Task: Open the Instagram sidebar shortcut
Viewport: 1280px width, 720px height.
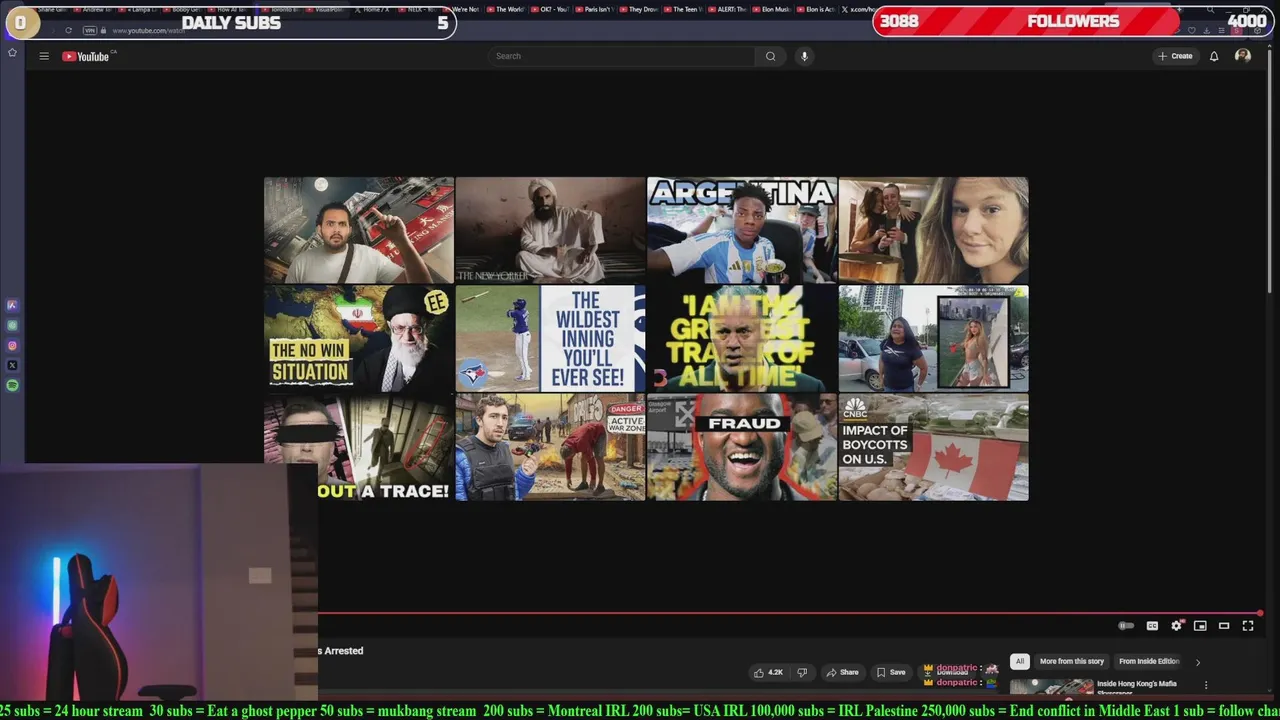Action: (x=12, y=345)
